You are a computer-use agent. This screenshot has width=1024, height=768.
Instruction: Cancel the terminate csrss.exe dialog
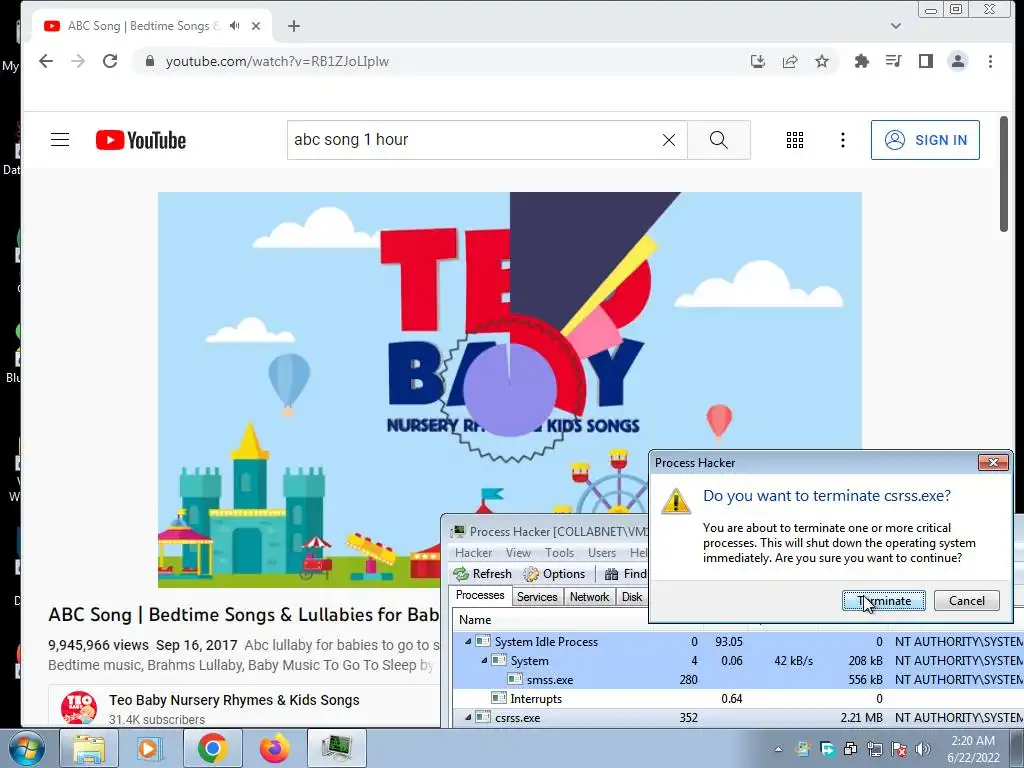pos(967,601)
